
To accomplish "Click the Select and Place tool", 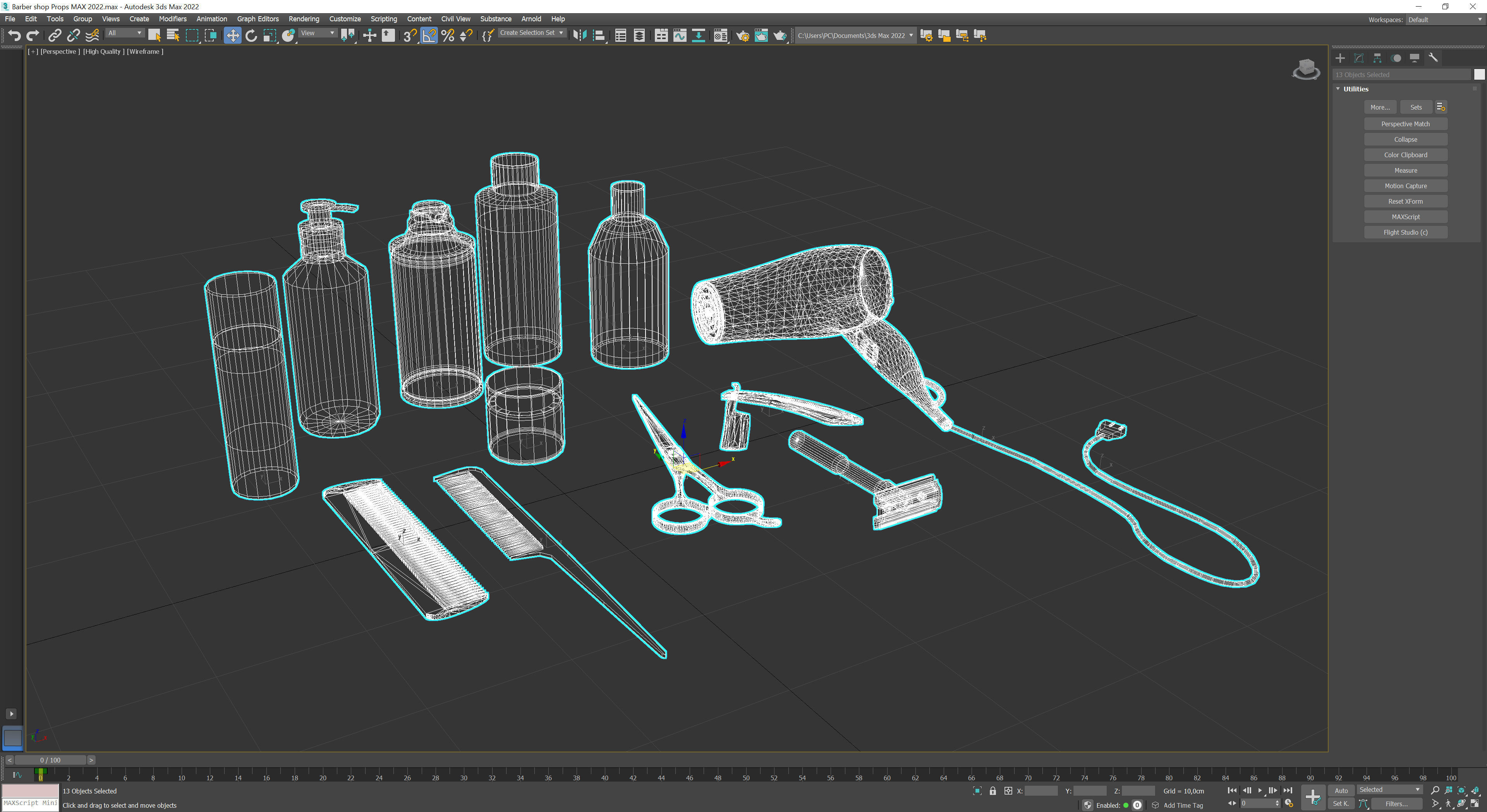I will coord(288,36).
